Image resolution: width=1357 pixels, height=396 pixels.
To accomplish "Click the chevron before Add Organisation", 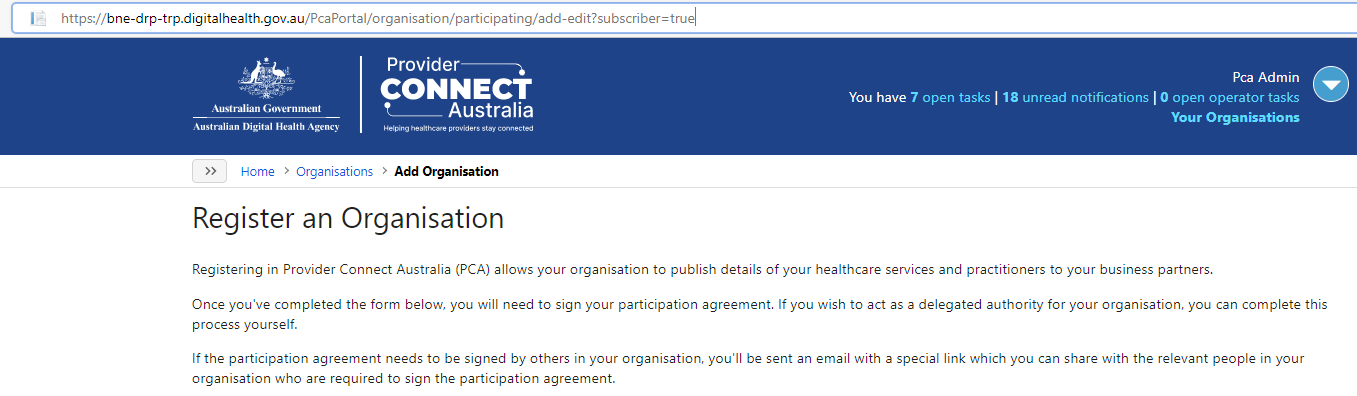I will tap(384, 171).
